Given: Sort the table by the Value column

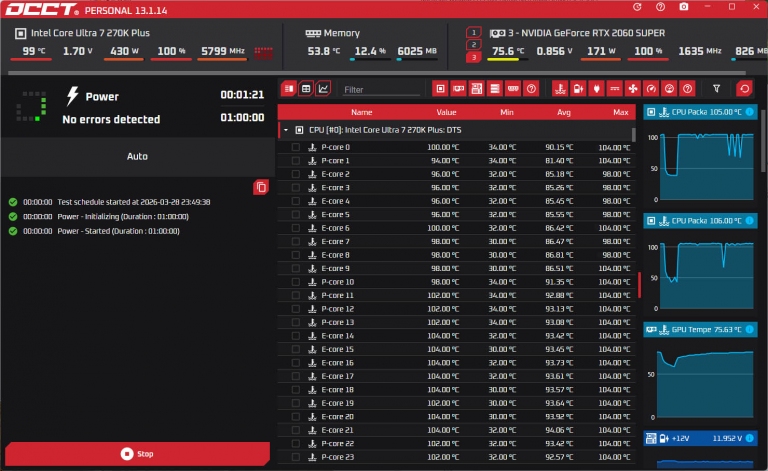Looking at the screenshot, I should click(446, 112).
